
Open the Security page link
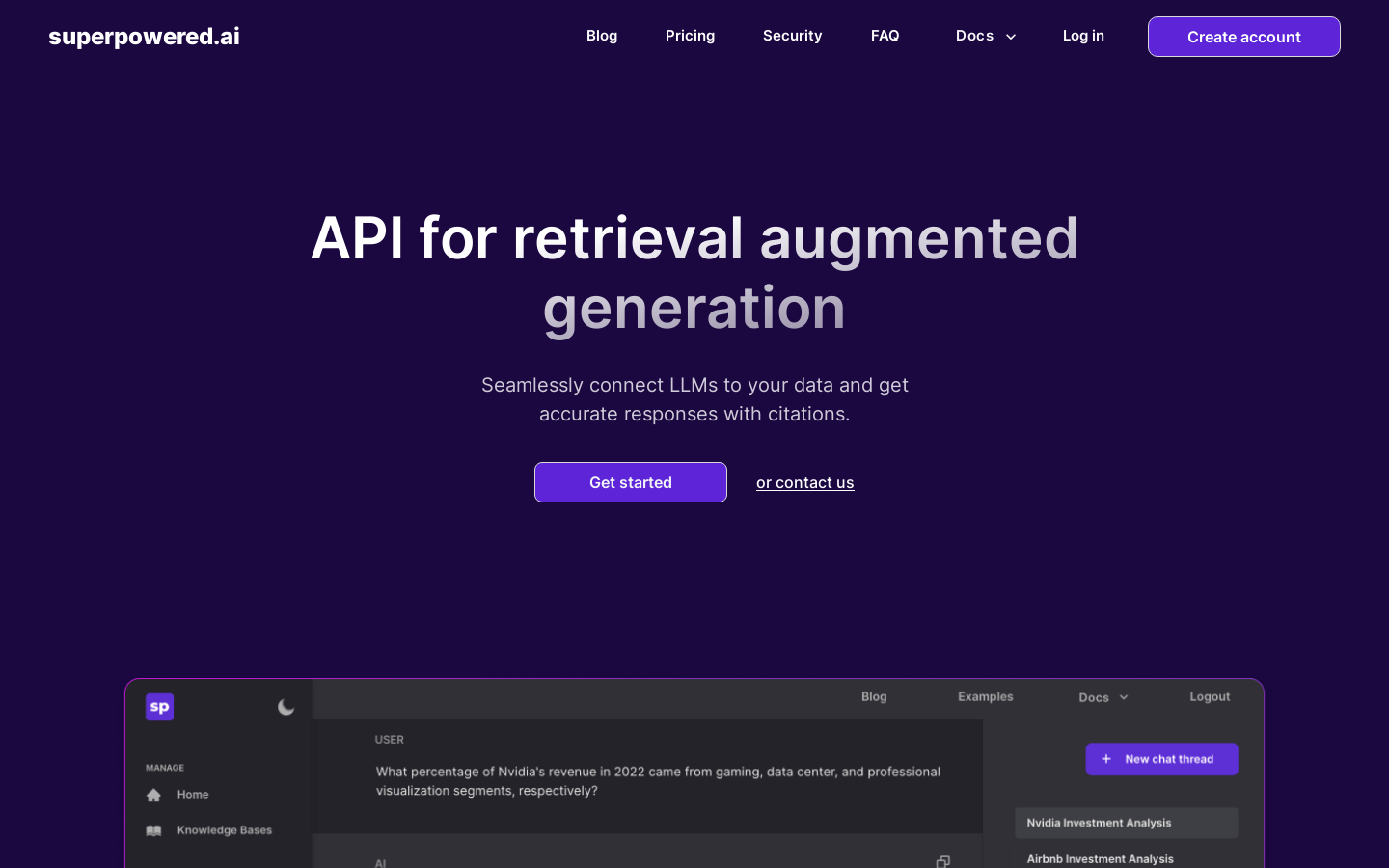pos(792,36)
